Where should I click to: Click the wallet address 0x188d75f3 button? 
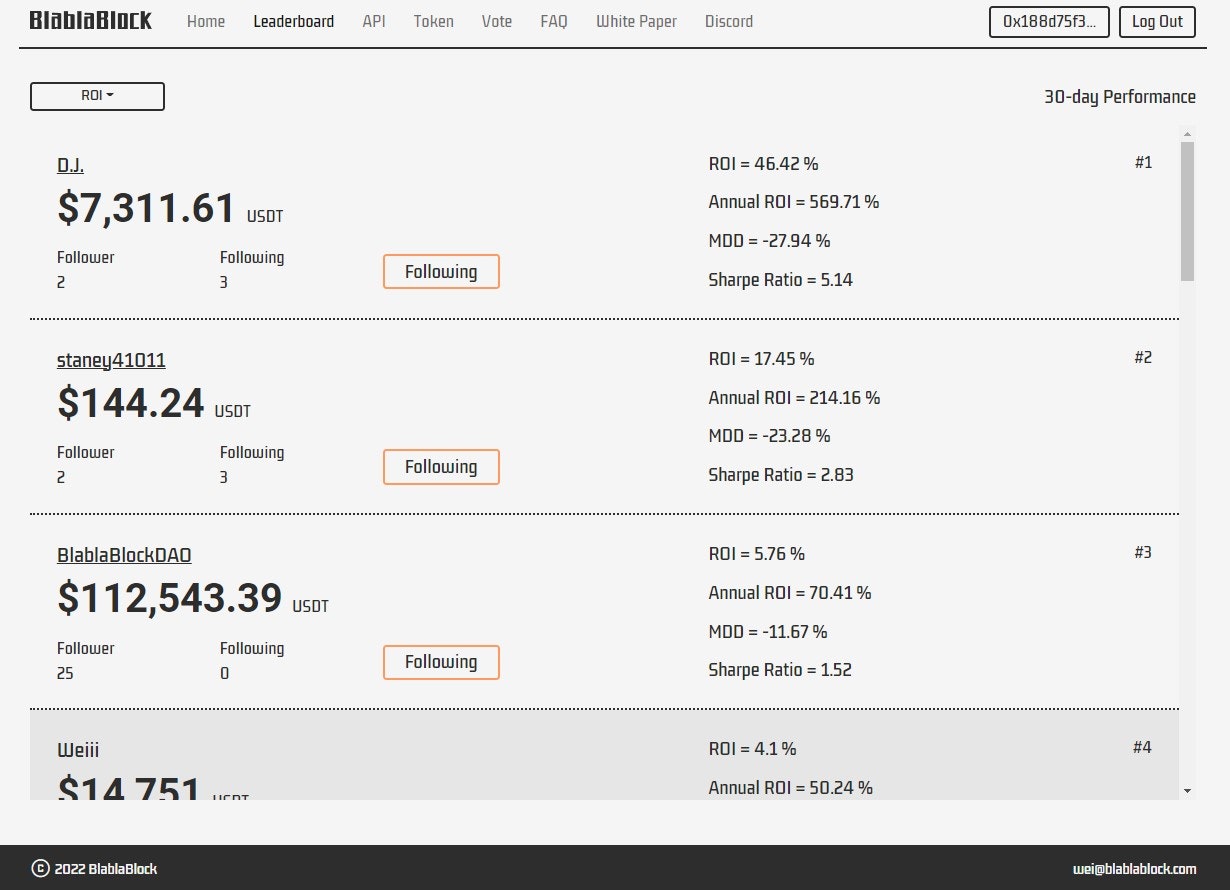coord(1049,22)
